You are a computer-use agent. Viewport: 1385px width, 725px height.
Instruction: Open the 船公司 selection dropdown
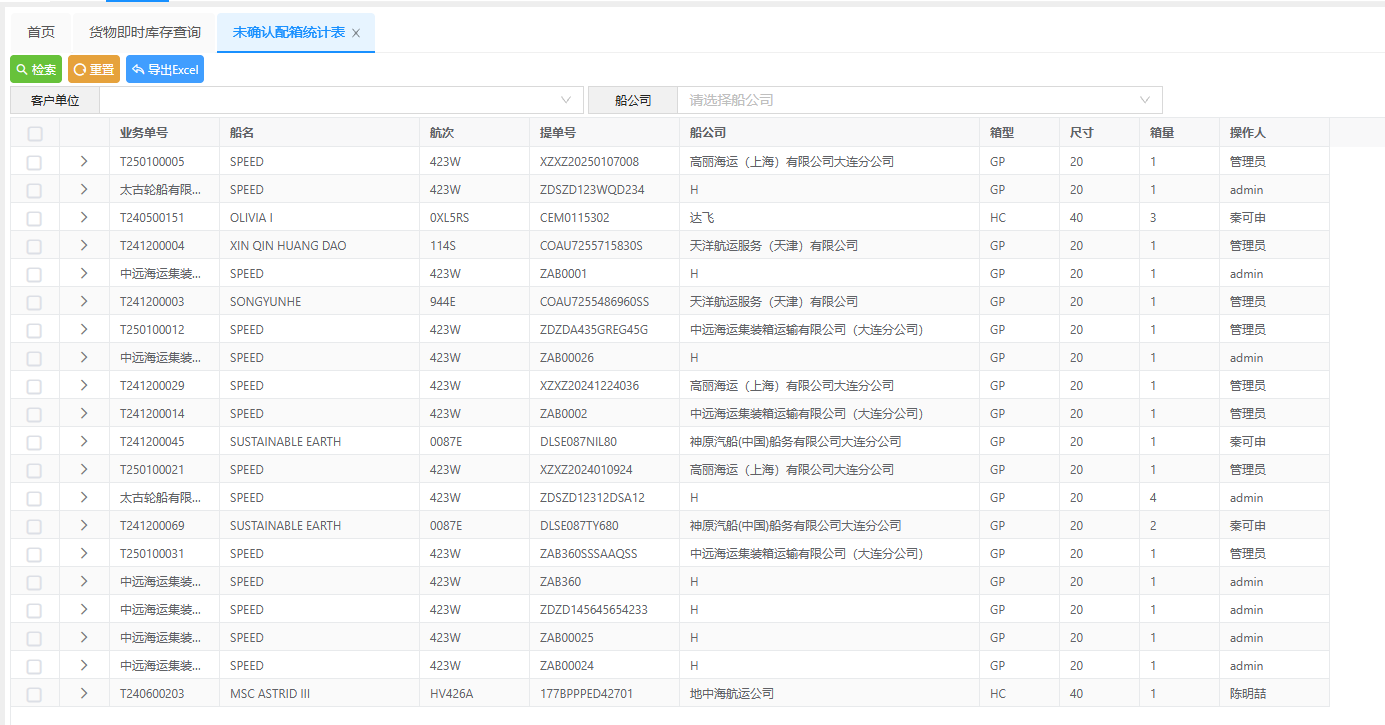[918, 100]
